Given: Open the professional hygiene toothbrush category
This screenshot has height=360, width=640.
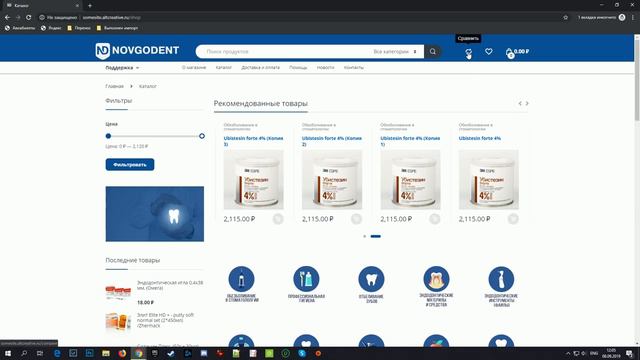Looking at the screenshot, I should click(x=306, y=284).
